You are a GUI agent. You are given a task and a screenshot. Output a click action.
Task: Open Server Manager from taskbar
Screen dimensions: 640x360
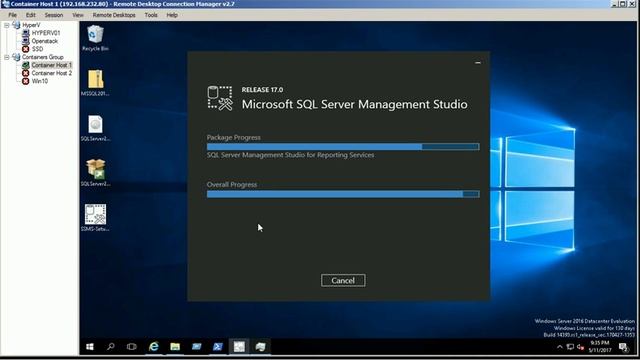pos(196,347)
